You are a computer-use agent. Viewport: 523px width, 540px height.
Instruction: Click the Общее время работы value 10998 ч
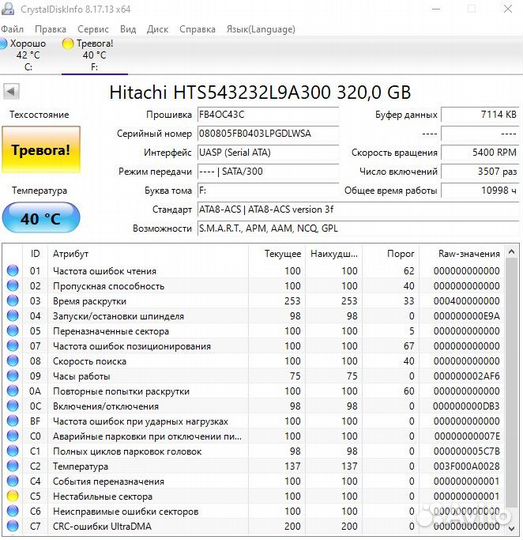point(480,190)
